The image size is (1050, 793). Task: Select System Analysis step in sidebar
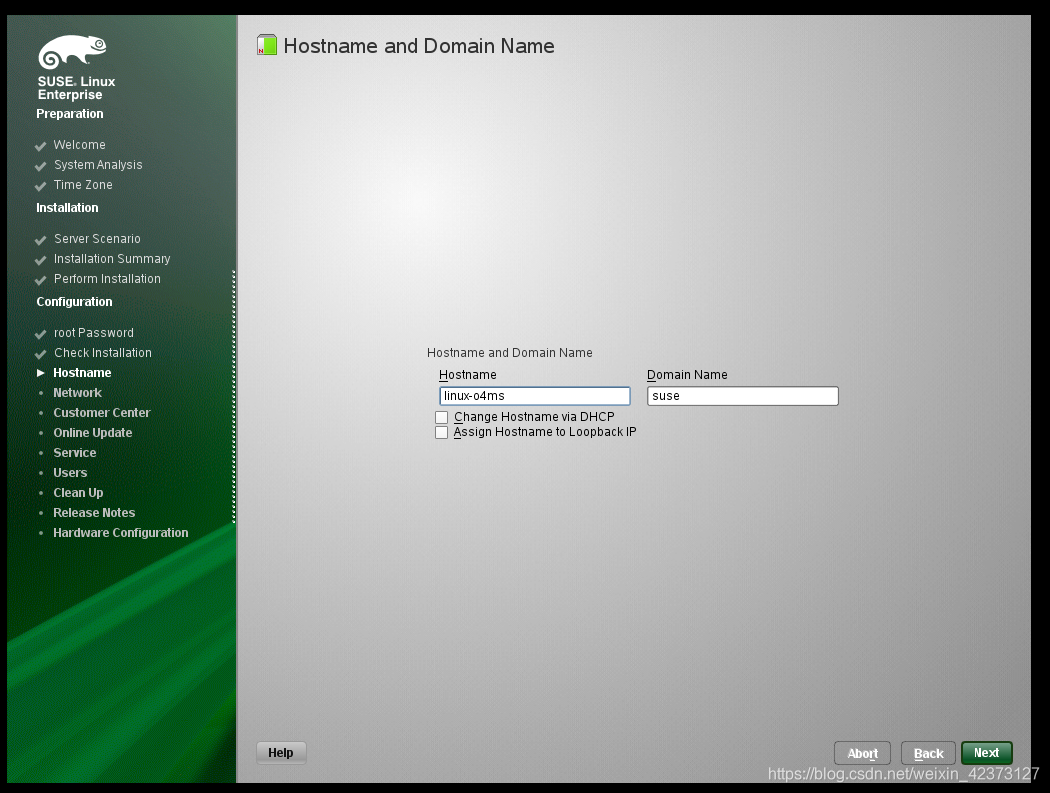click(98, 165)
